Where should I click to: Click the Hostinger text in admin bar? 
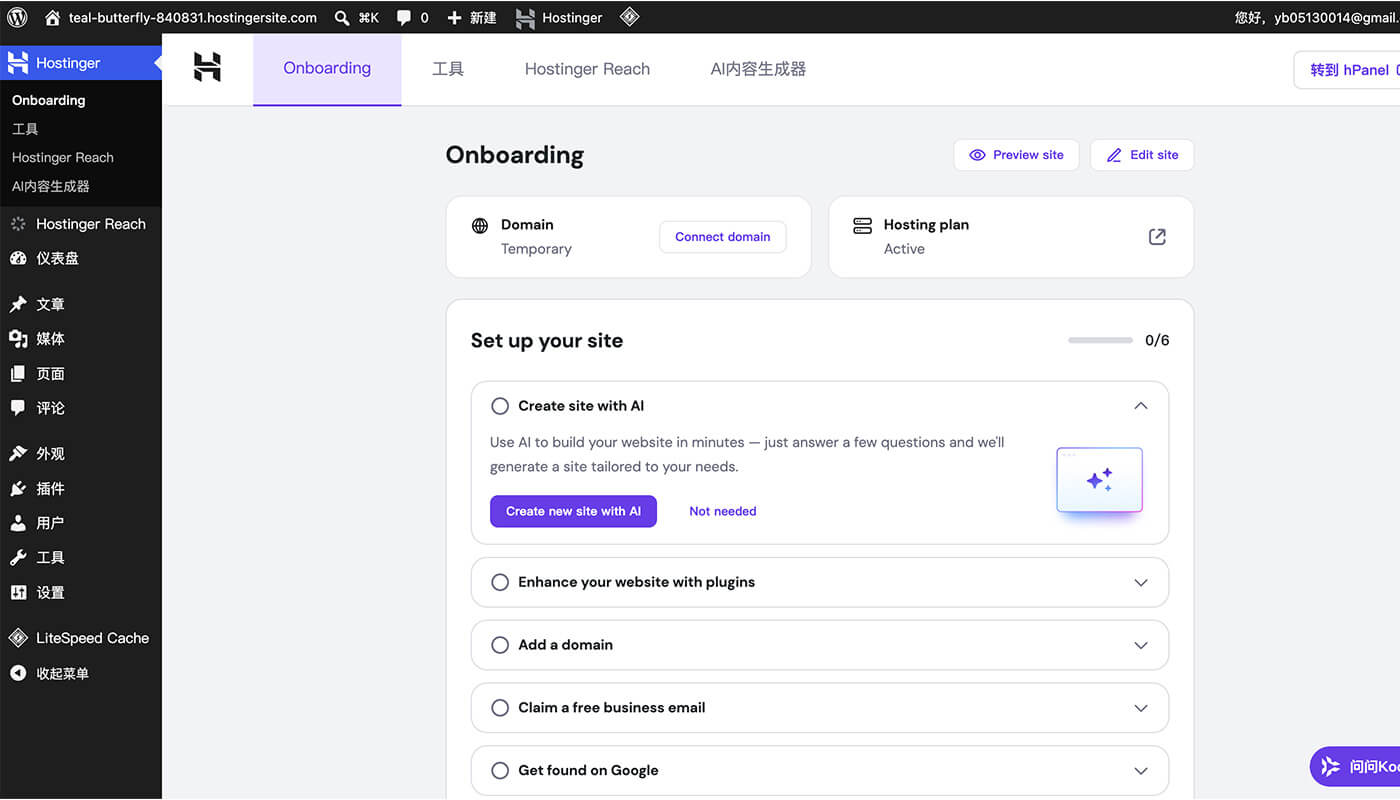(572, 17)
